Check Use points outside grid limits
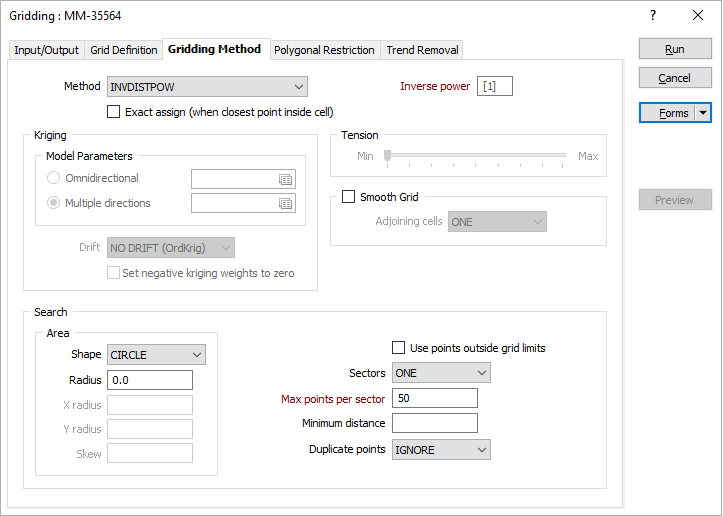Image resolution: width=723 pixels, height=516 pixels. pyautogui.click(x=398, y=348)
